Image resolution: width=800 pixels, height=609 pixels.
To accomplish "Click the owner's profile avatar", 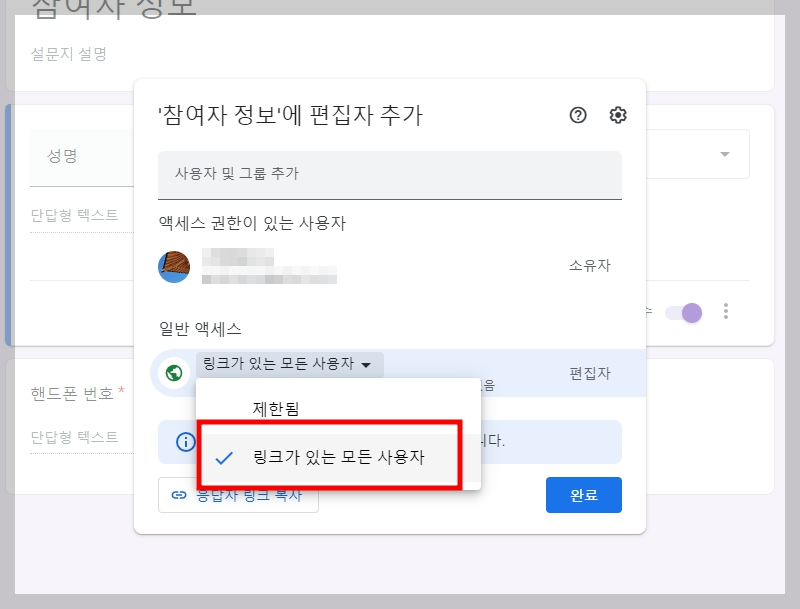I will click(172, 265).
